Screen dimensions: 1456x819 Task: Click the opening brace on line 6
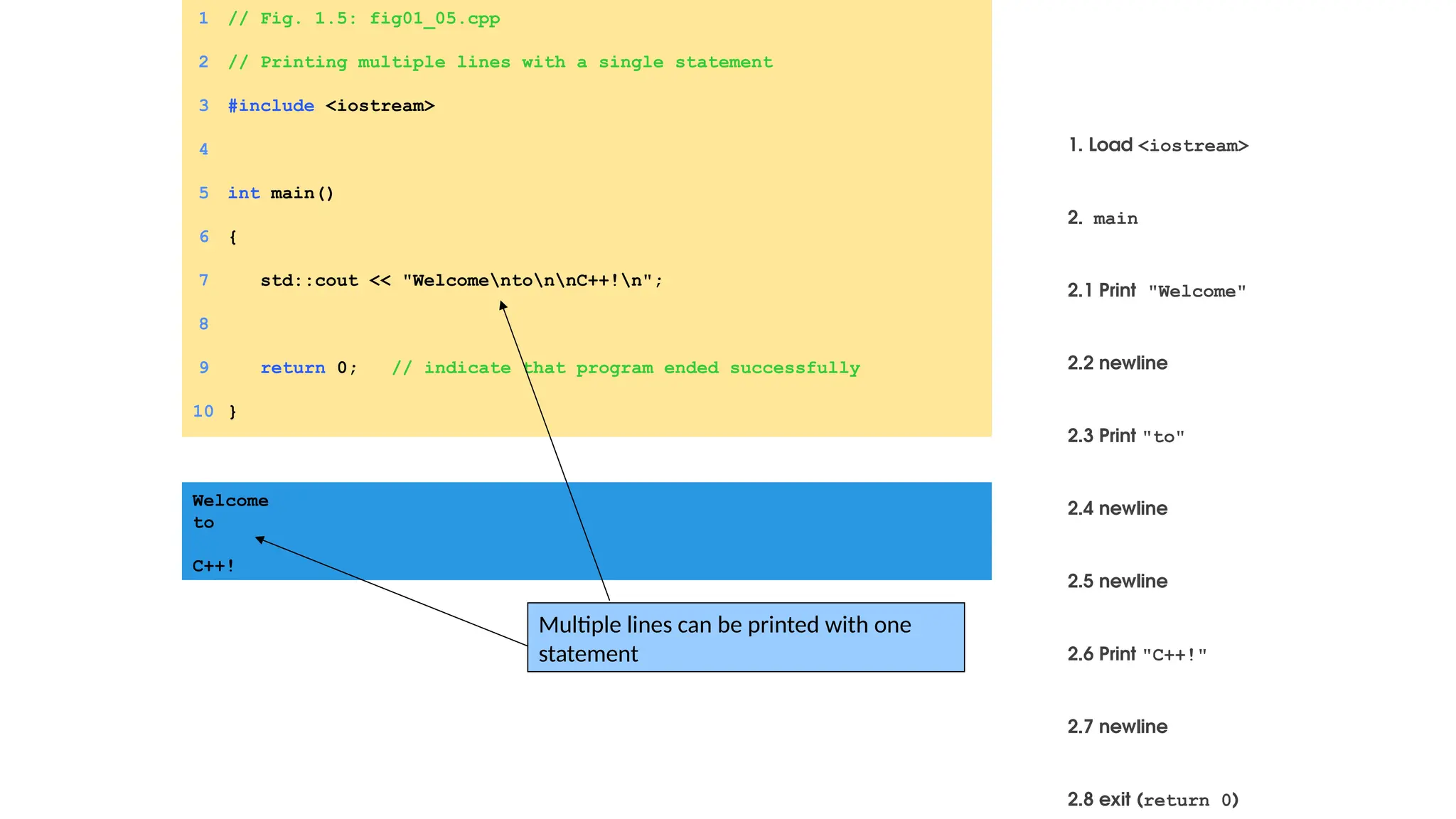pyautogui.click(x=232, y=237)
